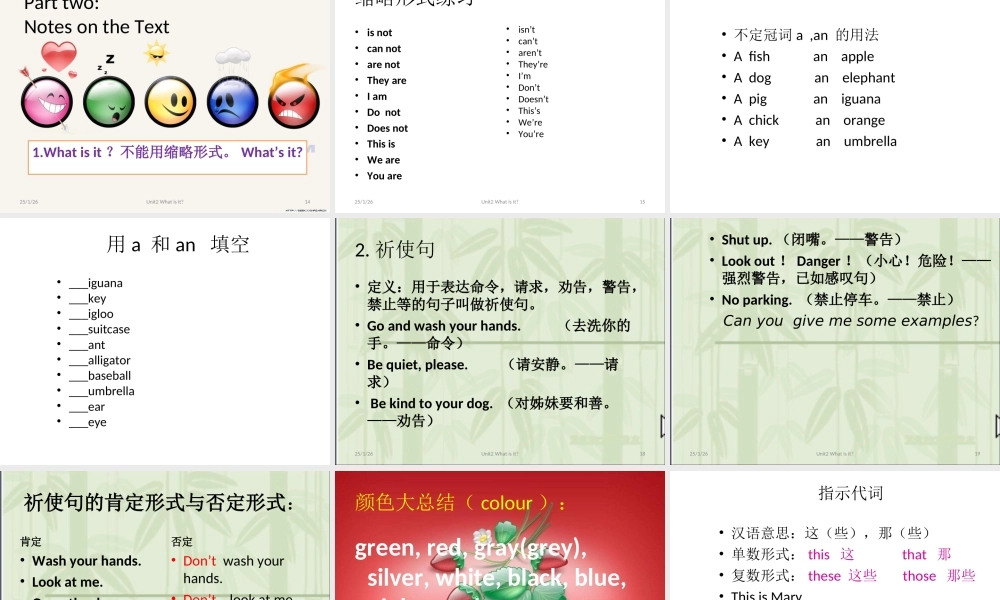
Task: Click the page curl arrow on the 祈使句 slide
Action: [x=660, y=425]
